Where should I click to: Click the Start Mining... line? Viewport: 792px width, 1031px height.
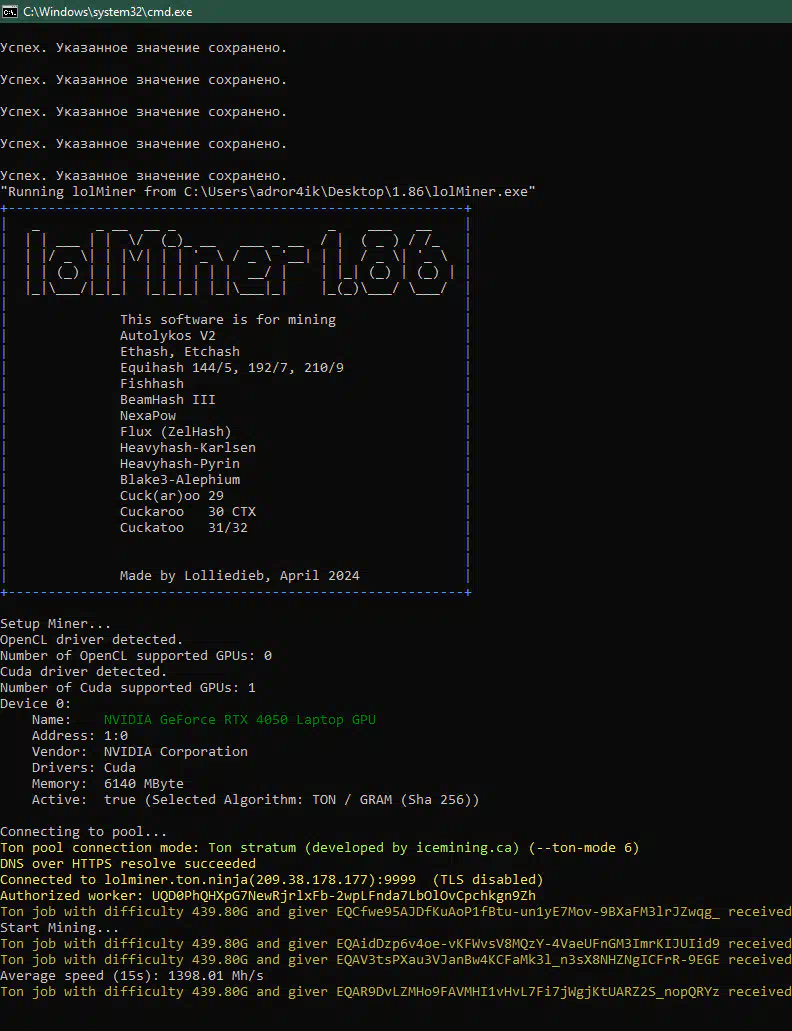[60, 928]
